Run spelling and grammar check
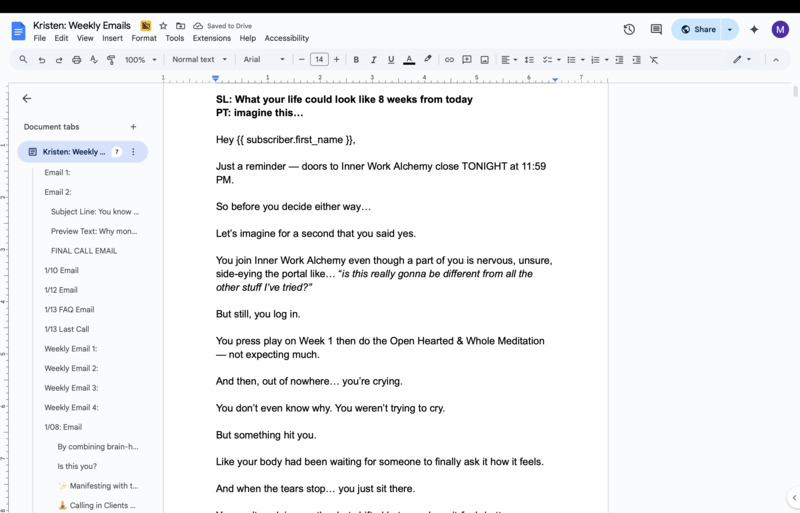Image resolution: width=800 pixels, height=513 pixels. point(94,60)
